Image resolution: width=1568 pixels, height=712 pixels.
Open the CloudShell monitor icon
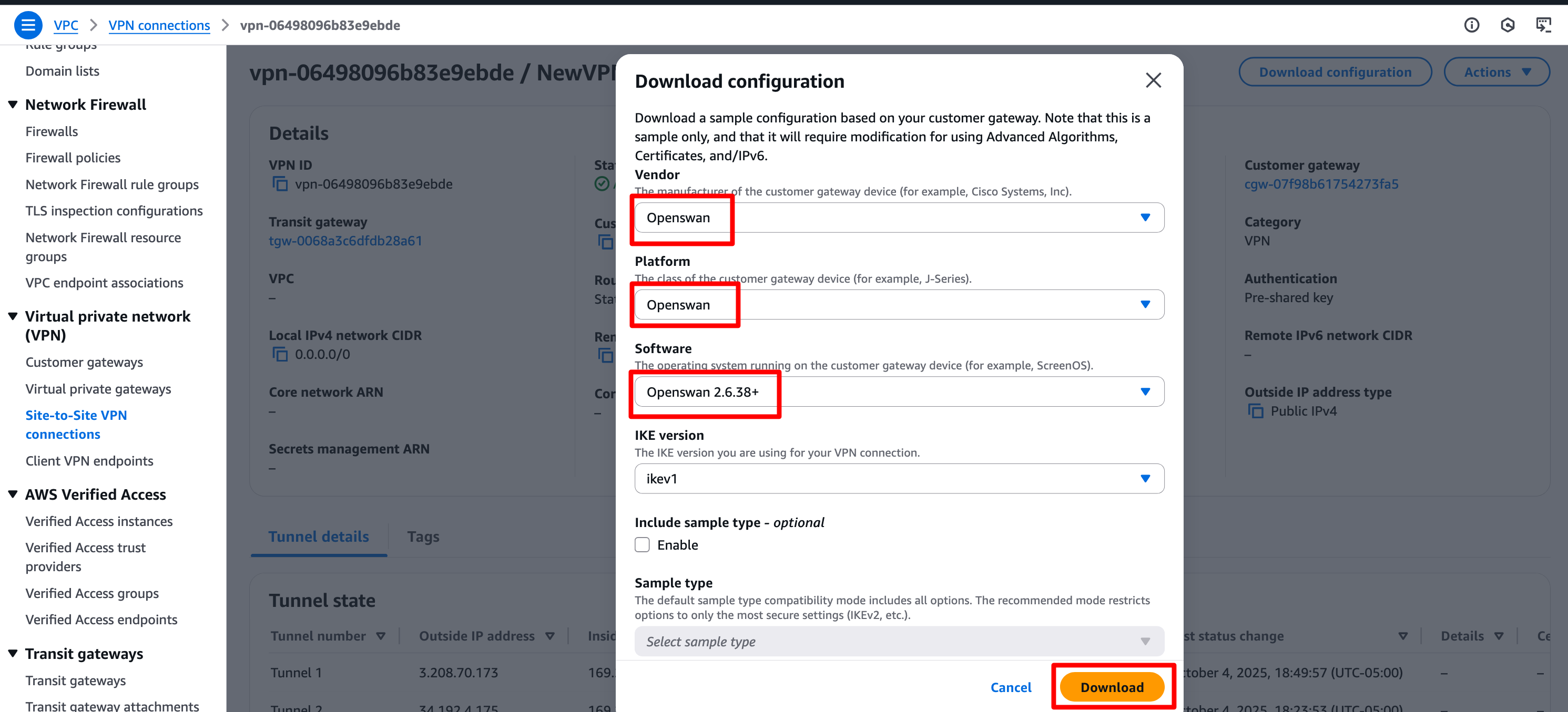(x=1543, y=25)
